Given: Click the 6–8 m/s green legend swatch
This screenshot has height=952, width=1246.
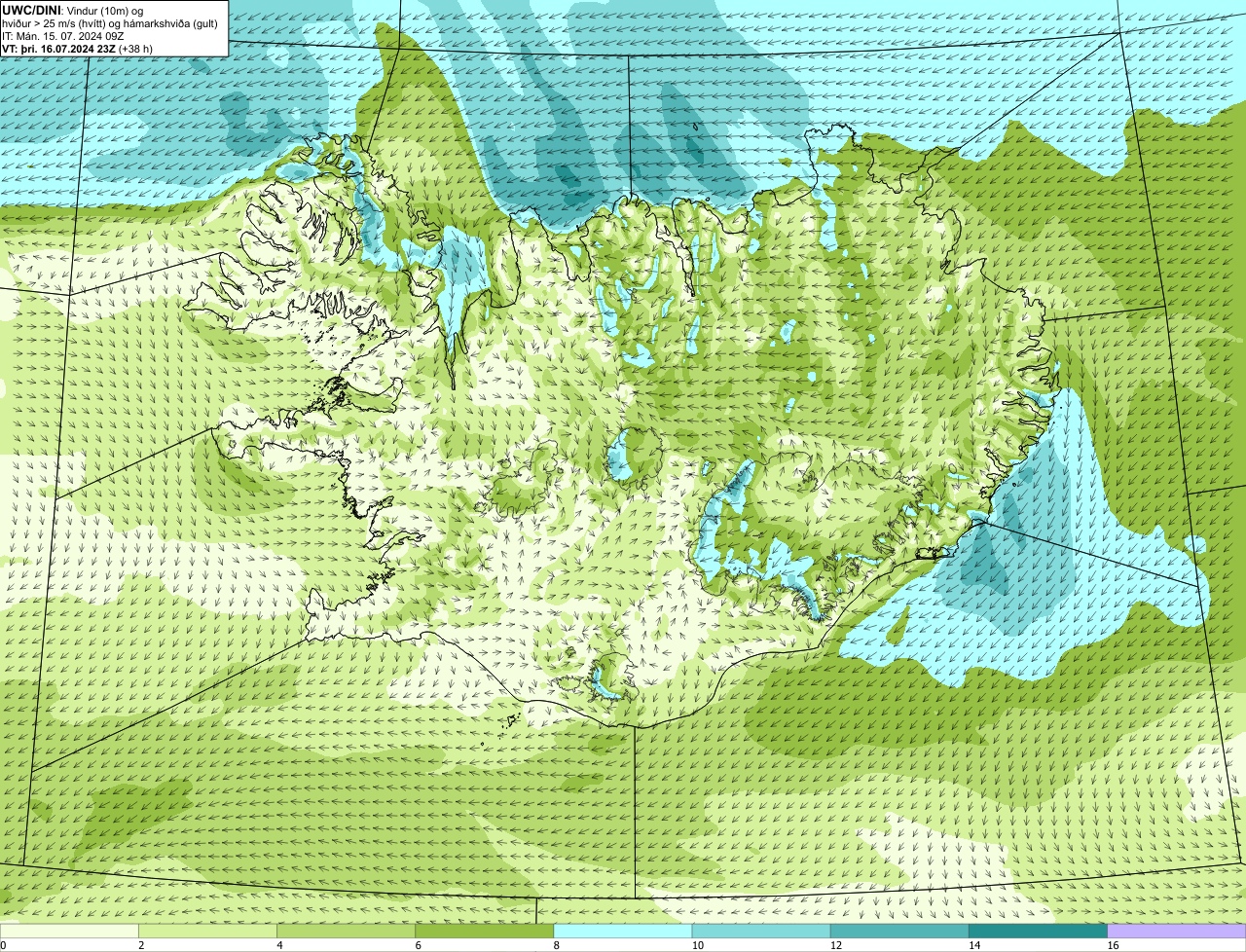Looking at the screenshot, I should pos(485,932).
